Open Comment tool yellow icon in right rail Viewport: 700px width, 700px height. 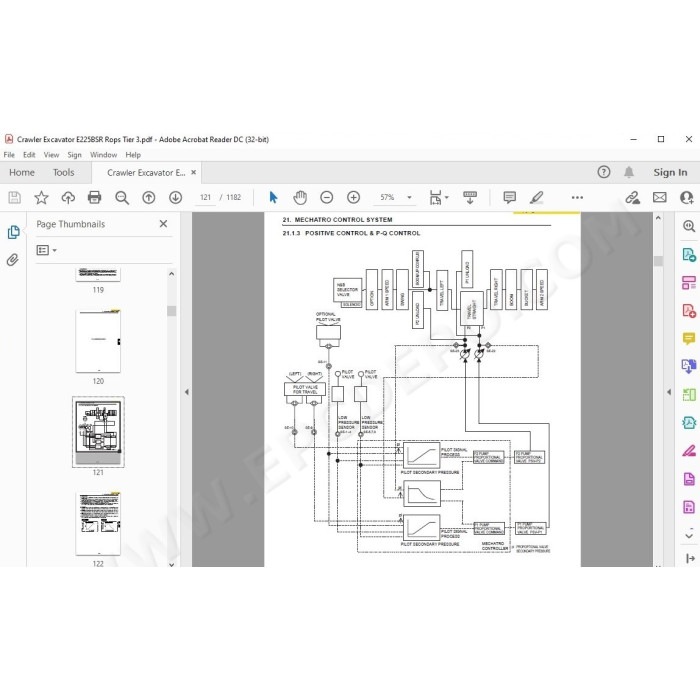(689, 338)
